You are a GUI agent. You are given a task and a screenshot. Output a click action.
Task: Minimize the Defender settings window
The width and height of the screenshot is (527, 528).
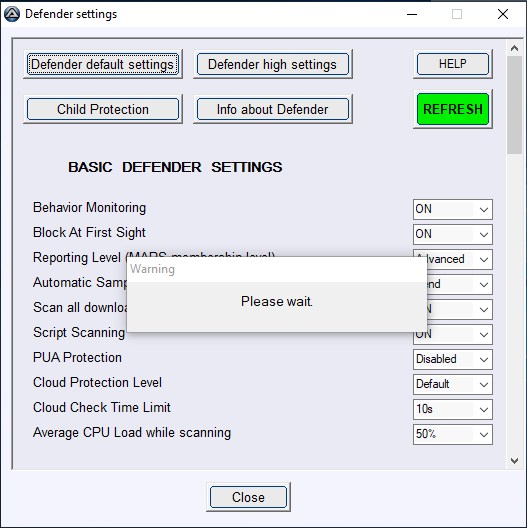412,14
